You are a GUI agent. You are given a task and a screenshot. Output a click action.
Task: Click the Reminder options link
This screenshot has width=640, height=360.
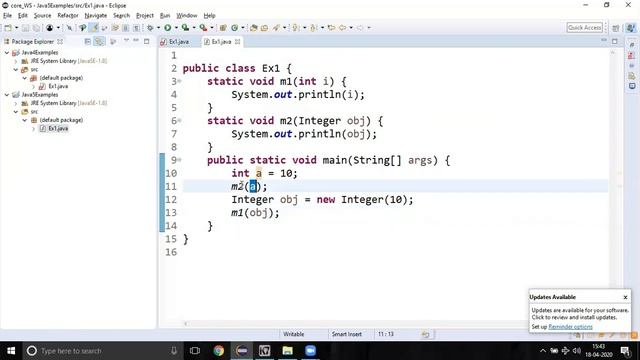click(570, 327)
